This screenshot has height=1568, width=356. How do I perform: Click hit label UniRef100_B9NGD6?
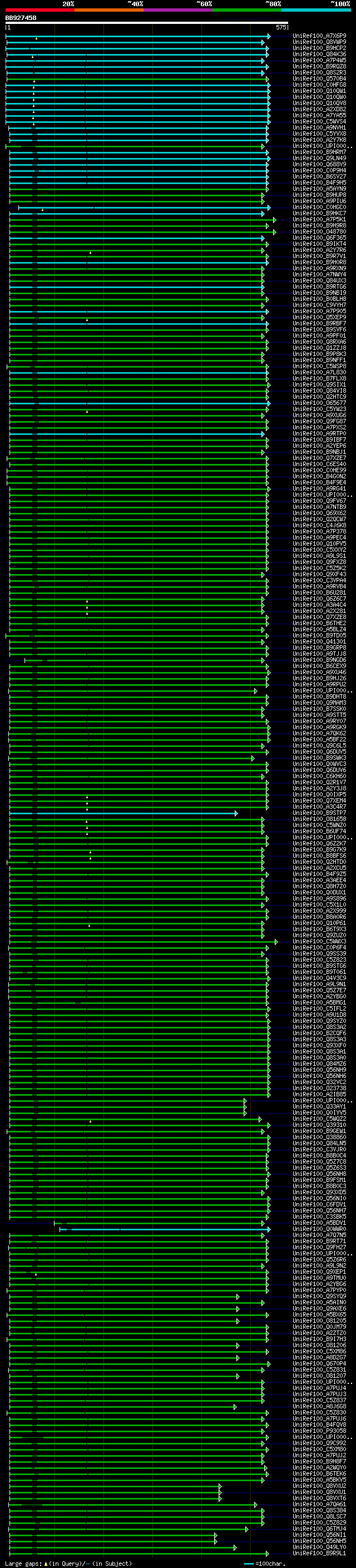[319, 660]
